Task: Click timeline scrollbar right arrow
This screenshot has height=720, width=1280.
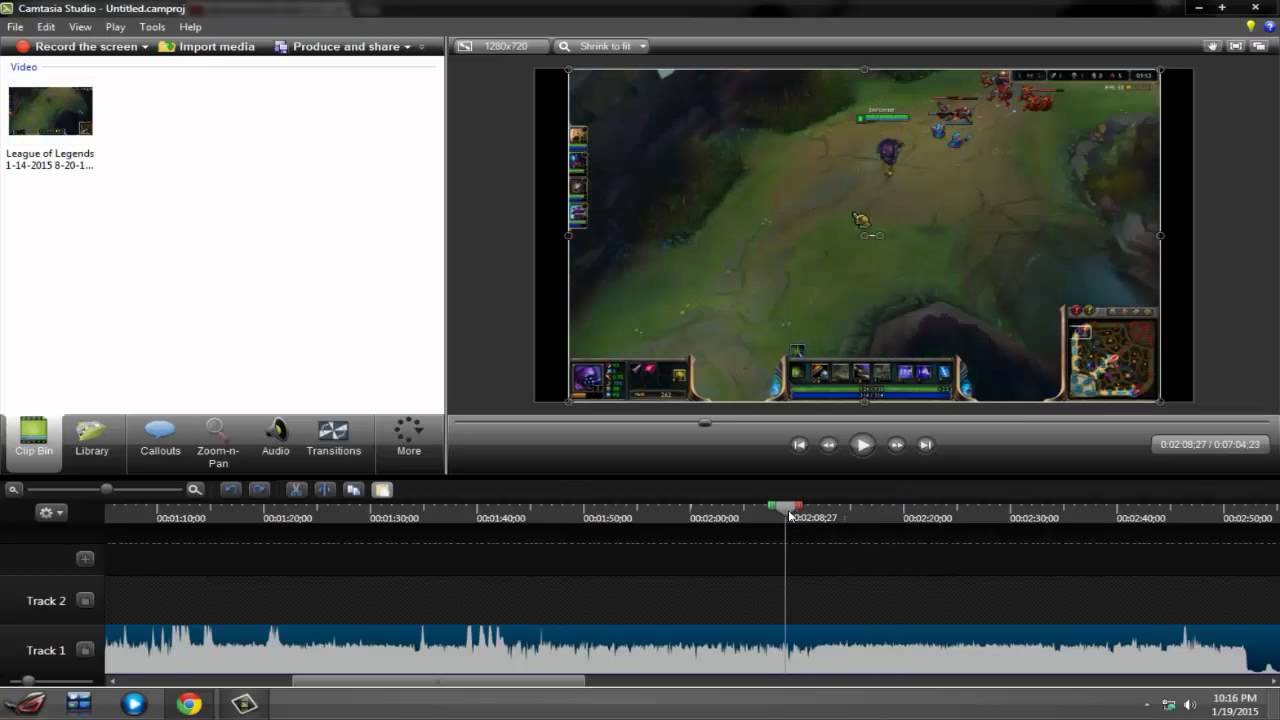Action: coord(1273,682)
